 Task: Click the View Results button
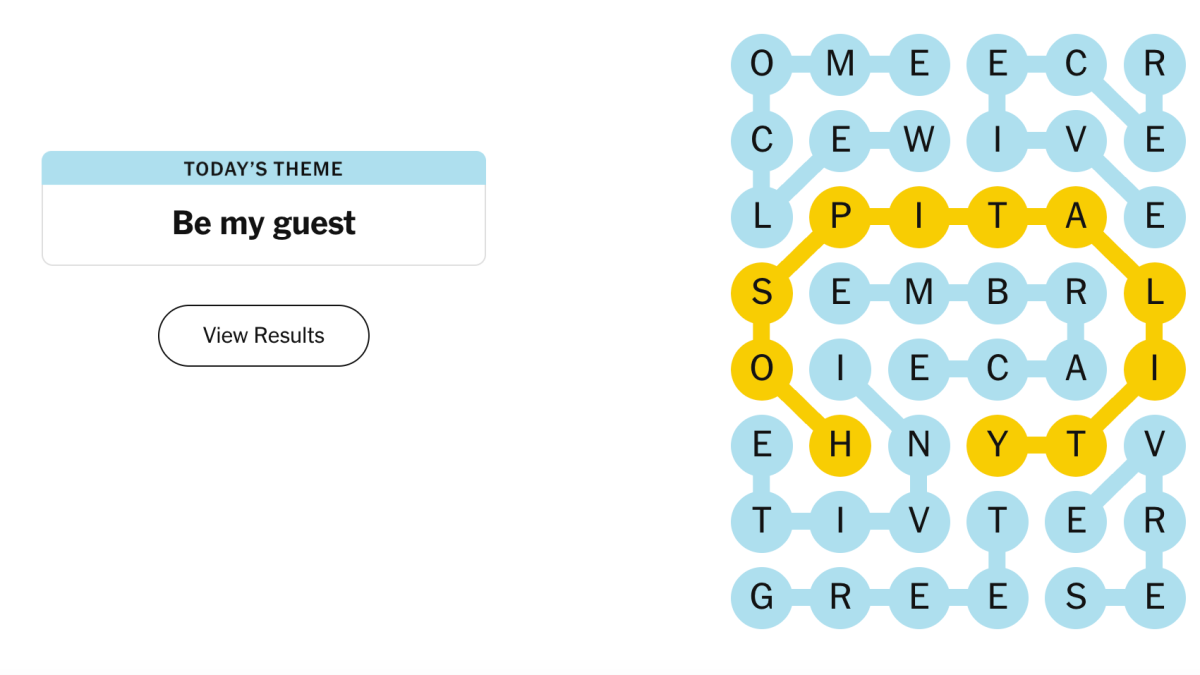click(x=263, y=336)
